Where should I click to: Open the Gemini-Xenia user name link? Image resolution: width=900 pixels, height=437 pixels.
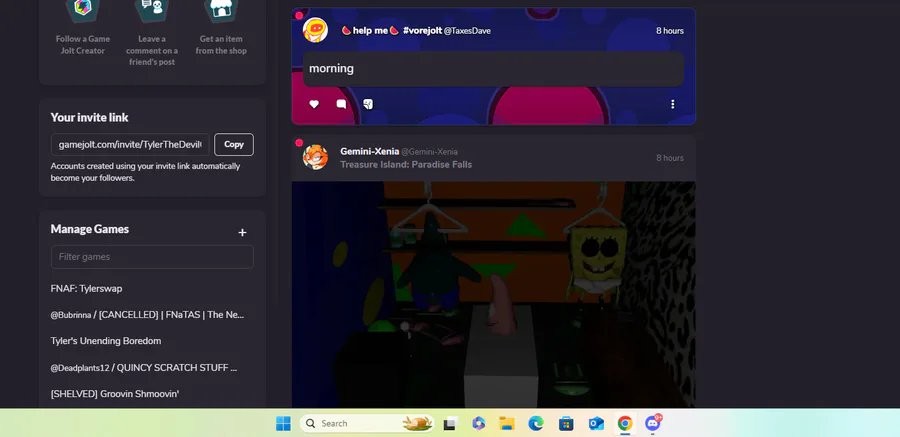[370, 151]
